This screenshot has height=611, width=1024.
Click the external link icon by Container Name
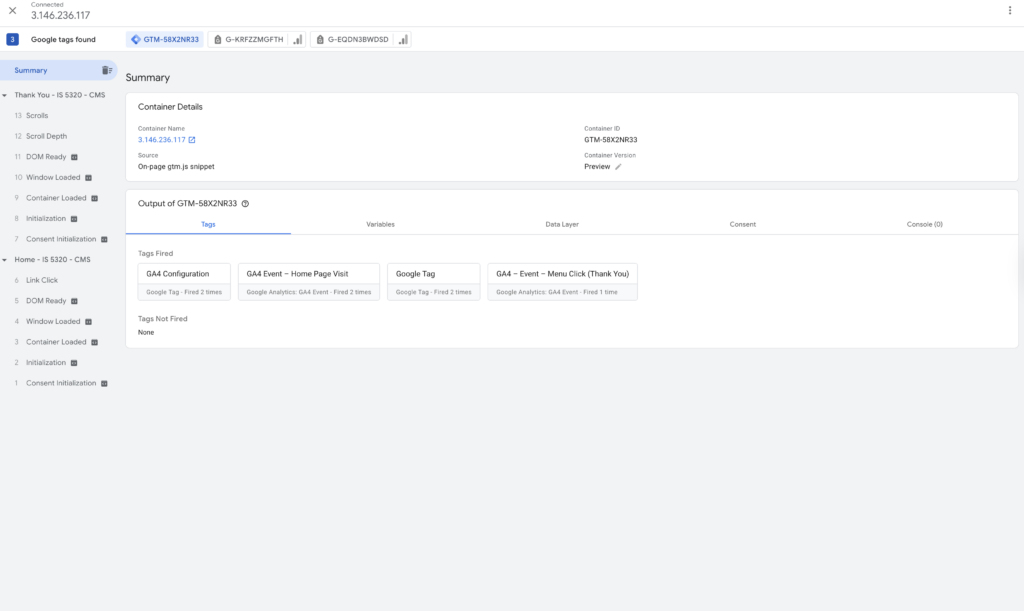pos(192,140)
